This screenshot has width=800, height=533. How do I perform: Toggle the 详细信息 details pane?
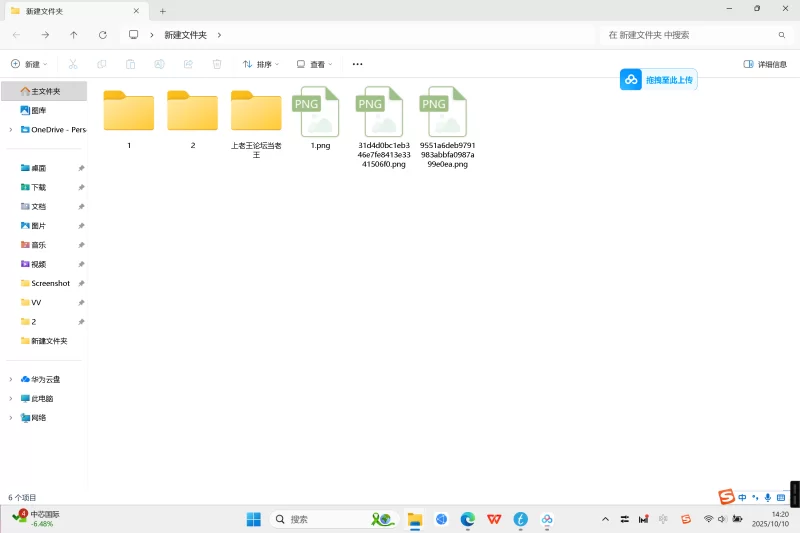(x=765, y=64)
